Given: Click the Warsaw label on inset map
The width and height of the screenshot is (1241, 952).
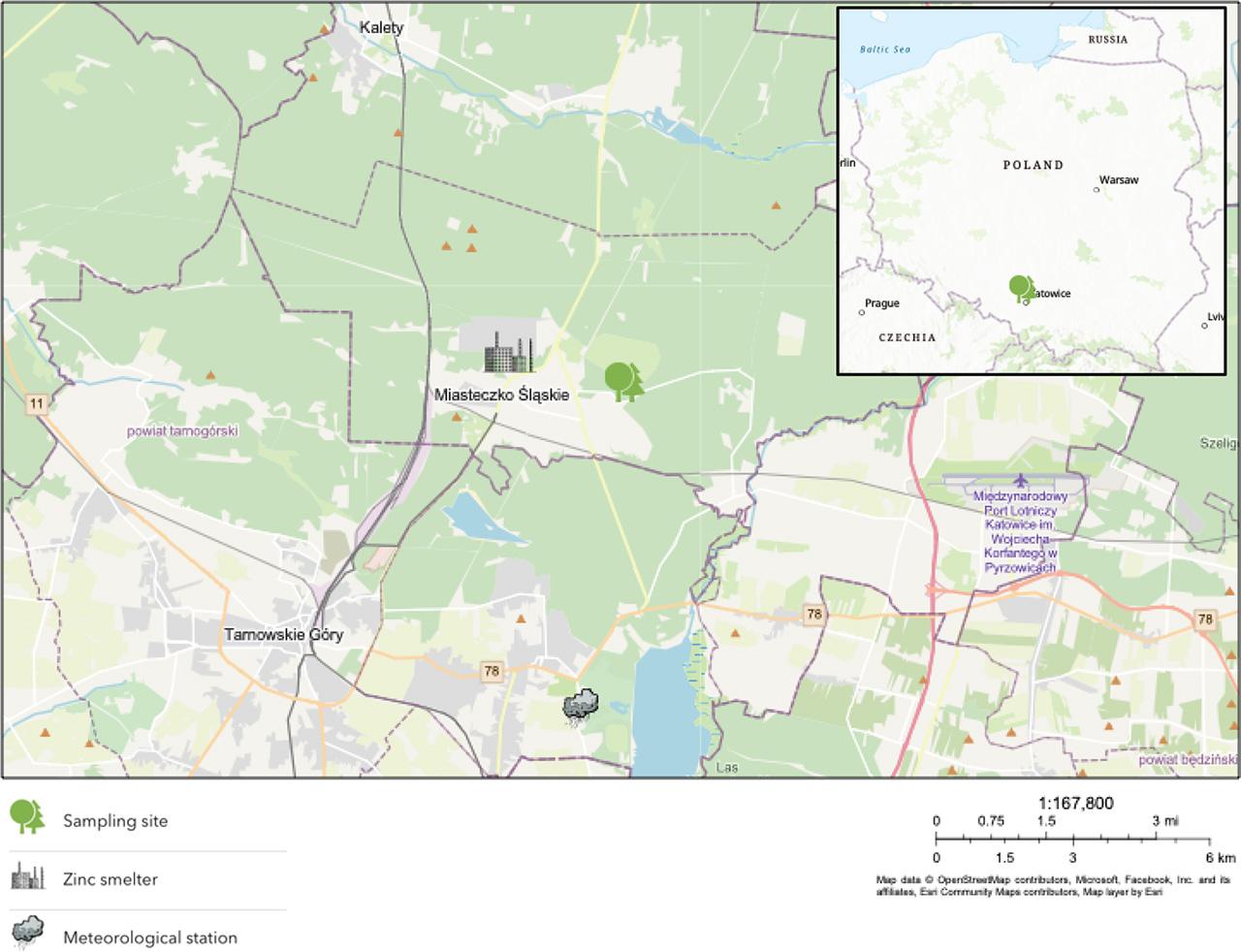Looking at the screenshot, I should [x=1119, y=180].
